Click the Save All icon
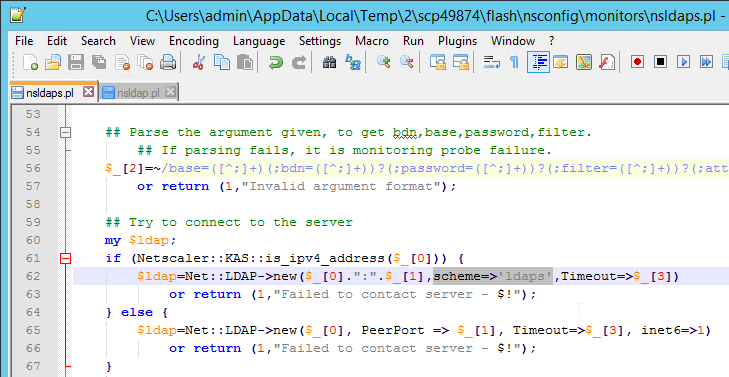This screenshot has height=377, width=729. click(x=99, y=62)
